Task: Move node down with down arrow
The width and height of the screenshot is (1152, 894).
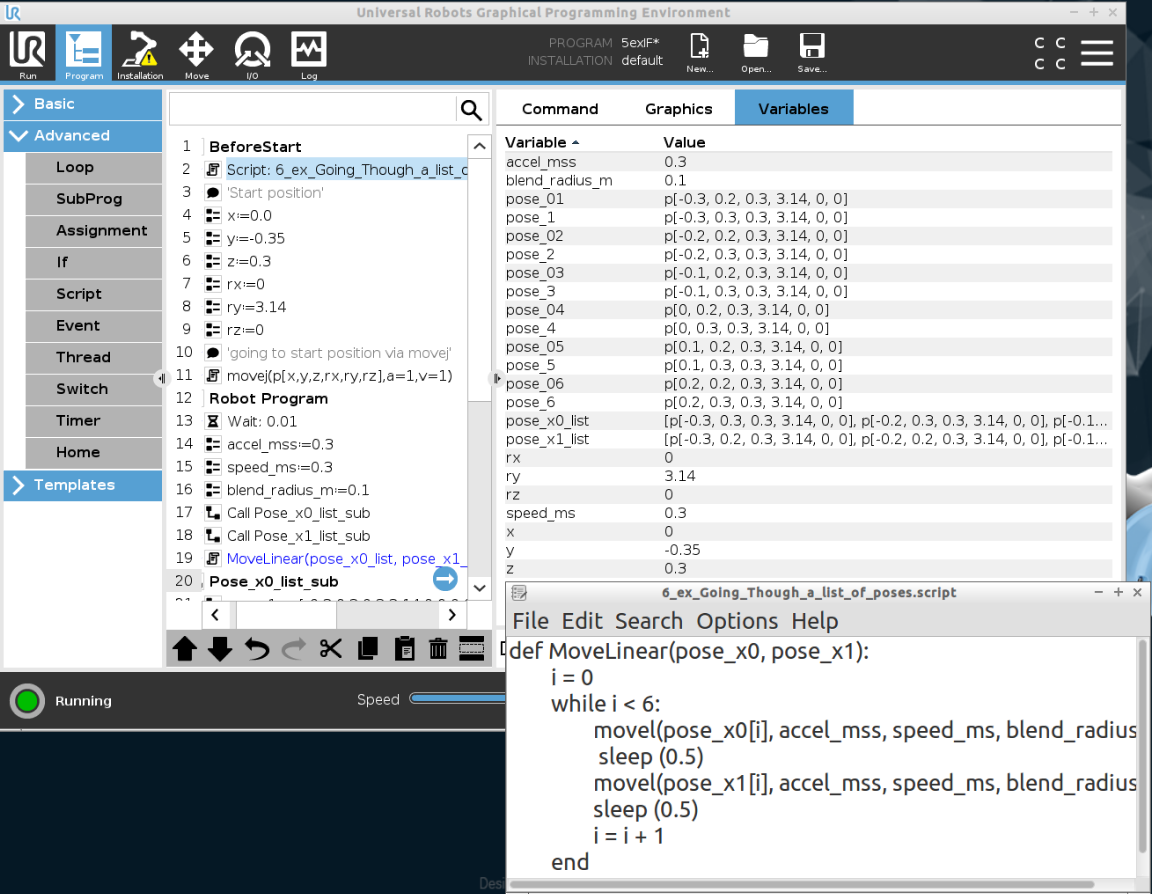Action: tap(220, 649)
